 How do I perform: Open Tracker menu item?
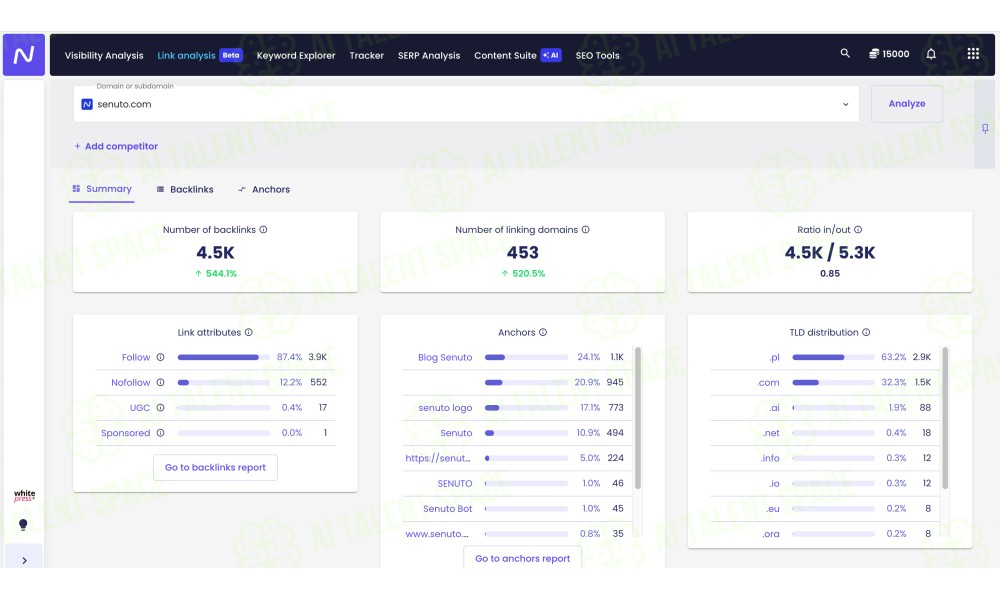tap(367, 55)
